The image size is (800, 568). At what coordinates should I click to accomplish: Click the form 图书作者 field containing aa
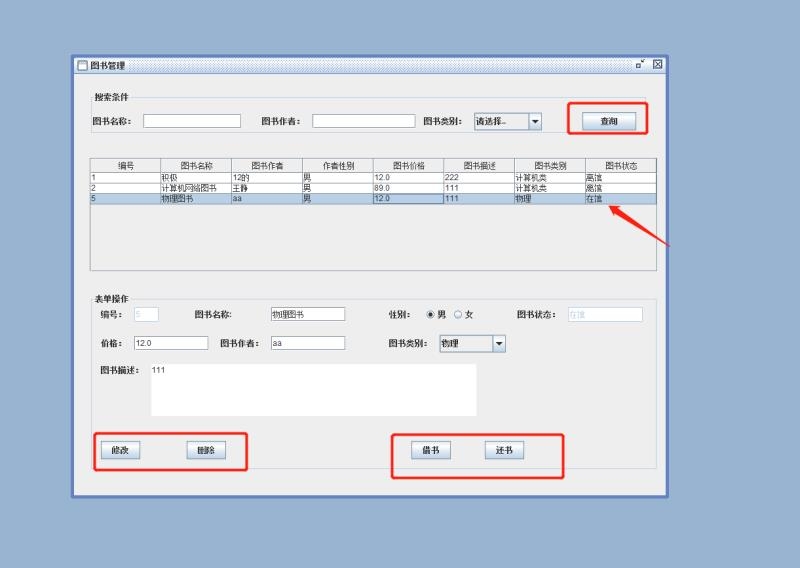point(308,343)
